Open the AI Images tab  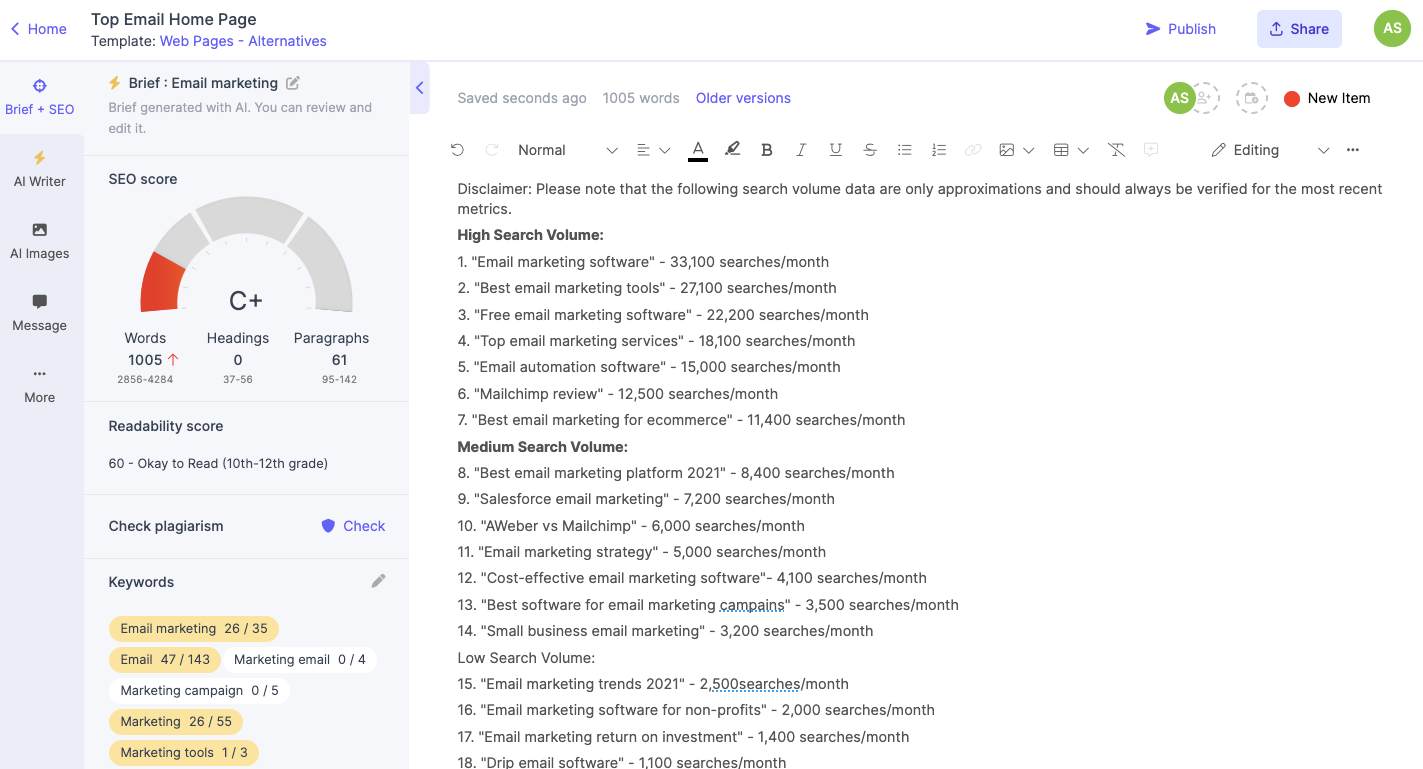tap(40, 241)
